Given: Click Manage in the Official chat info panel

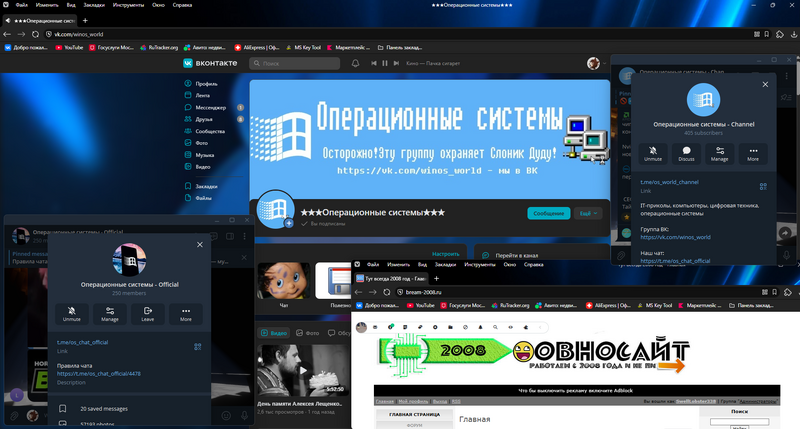Looking at the screenshot, I should (x=110, y=314).
